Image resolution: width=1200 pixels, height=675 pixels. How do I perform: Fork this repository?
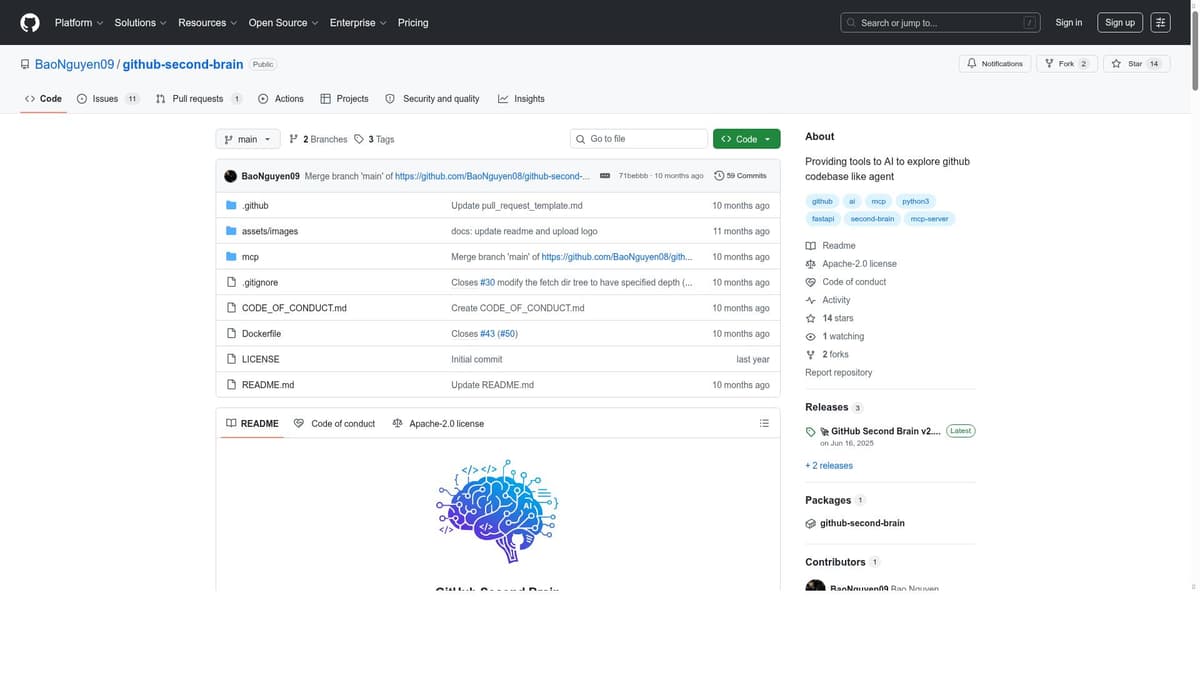[x=1062, y=62]
